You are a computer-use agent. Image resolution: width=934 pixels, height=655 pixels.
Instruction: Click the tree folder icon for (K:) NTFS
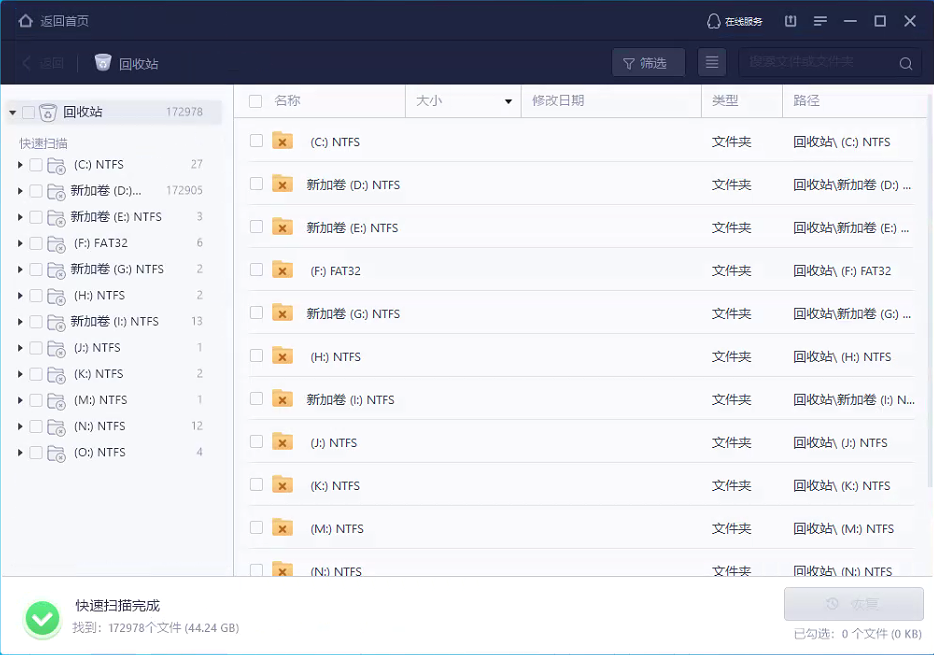pos(56,375)
